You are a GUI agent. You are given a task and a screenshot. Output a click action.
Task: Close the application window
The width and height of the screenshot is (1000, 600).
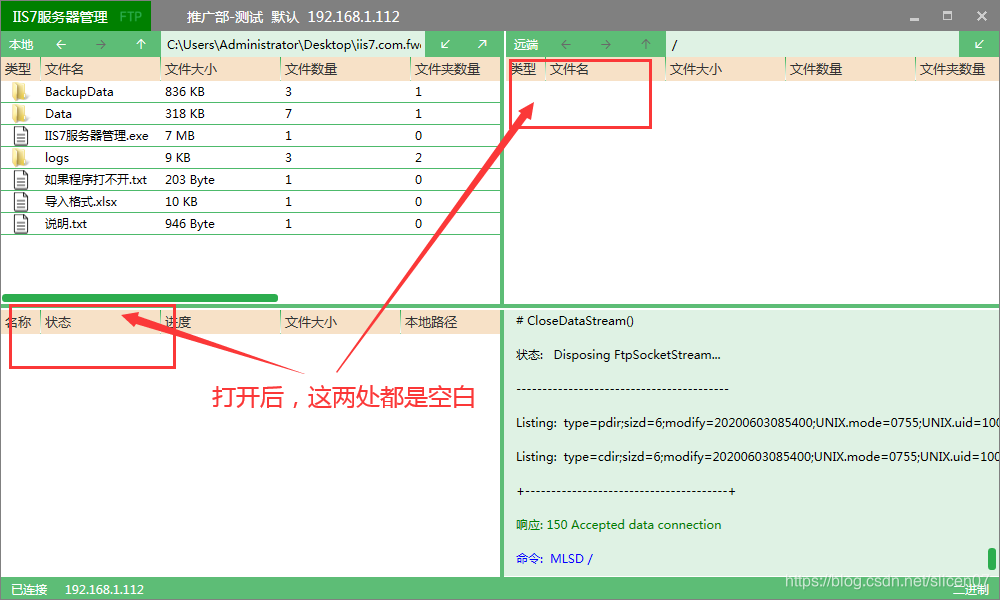click(982, 16)
